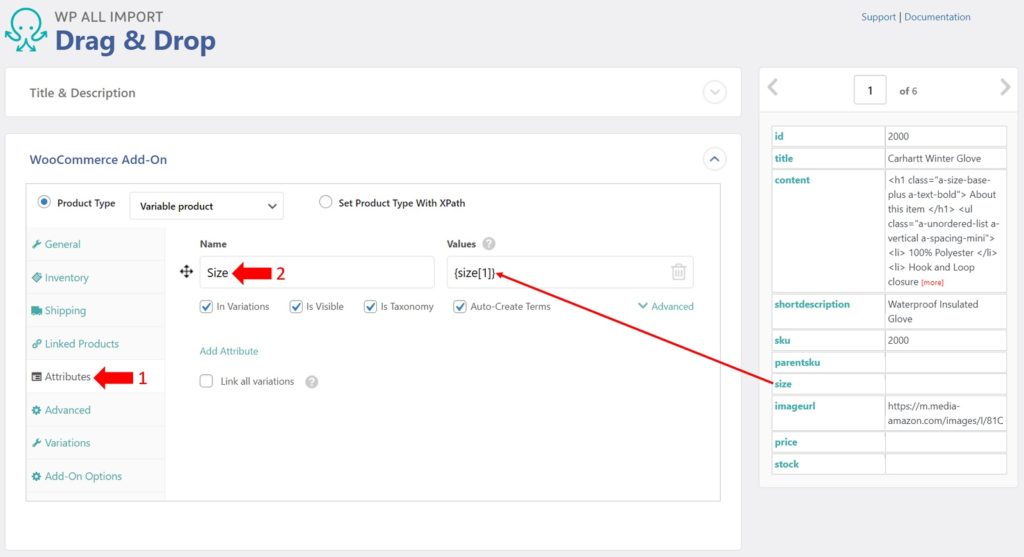The height and width of the screenshot is (557, 1024).
Task: Open the Variations tab
Action: [68, 443]
